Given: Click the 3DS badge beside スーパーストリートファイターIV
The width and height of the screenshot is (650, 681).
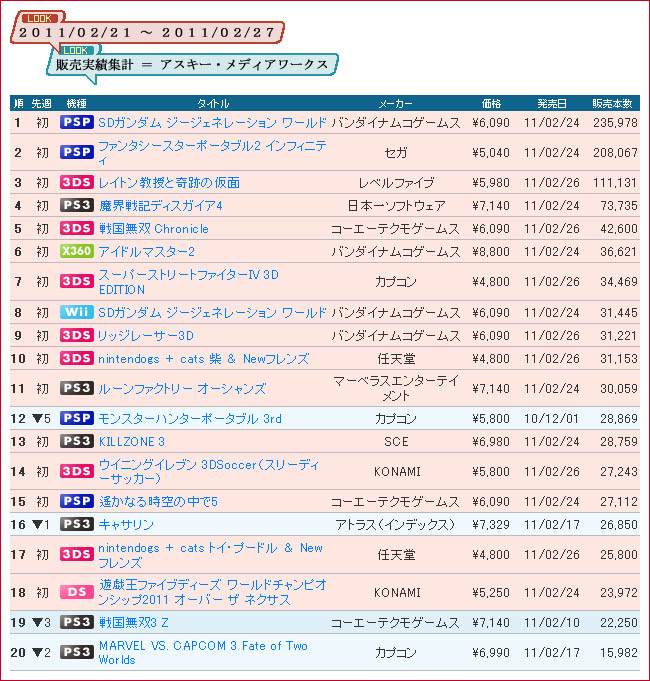Looking at the screenshot, I should pos(77,281).
